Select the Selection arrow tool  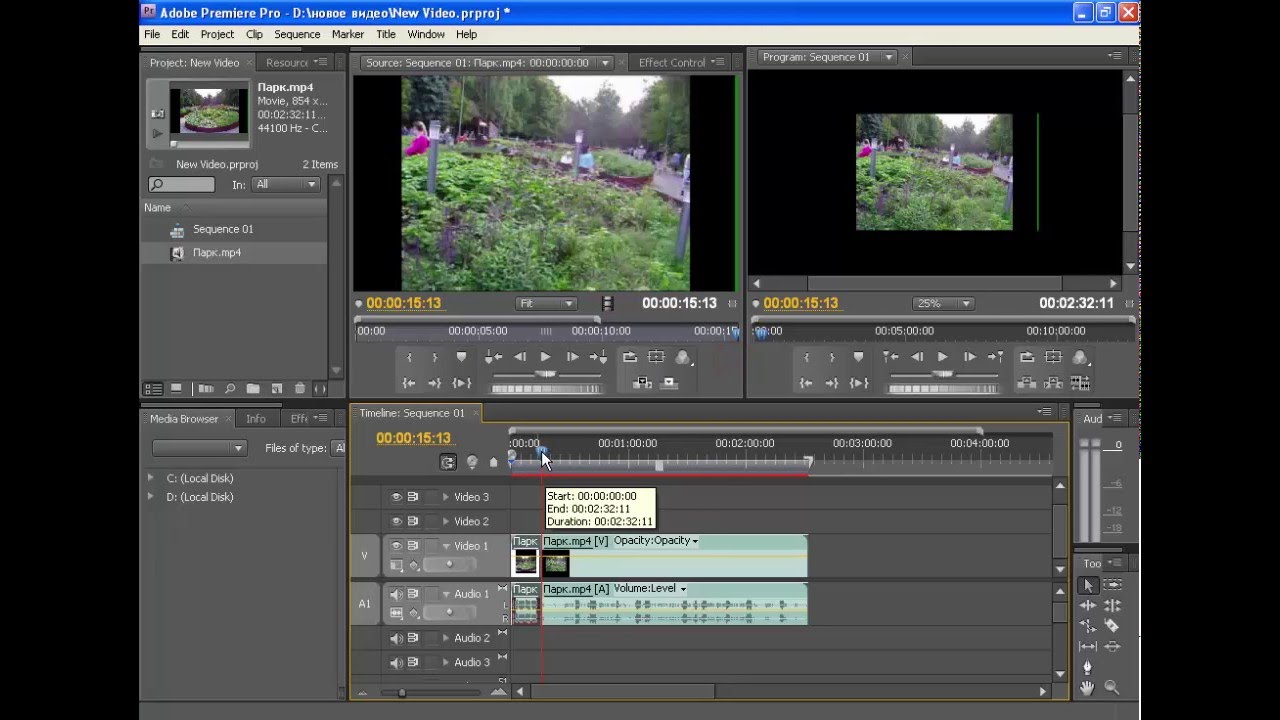(x=1088, y=585)
